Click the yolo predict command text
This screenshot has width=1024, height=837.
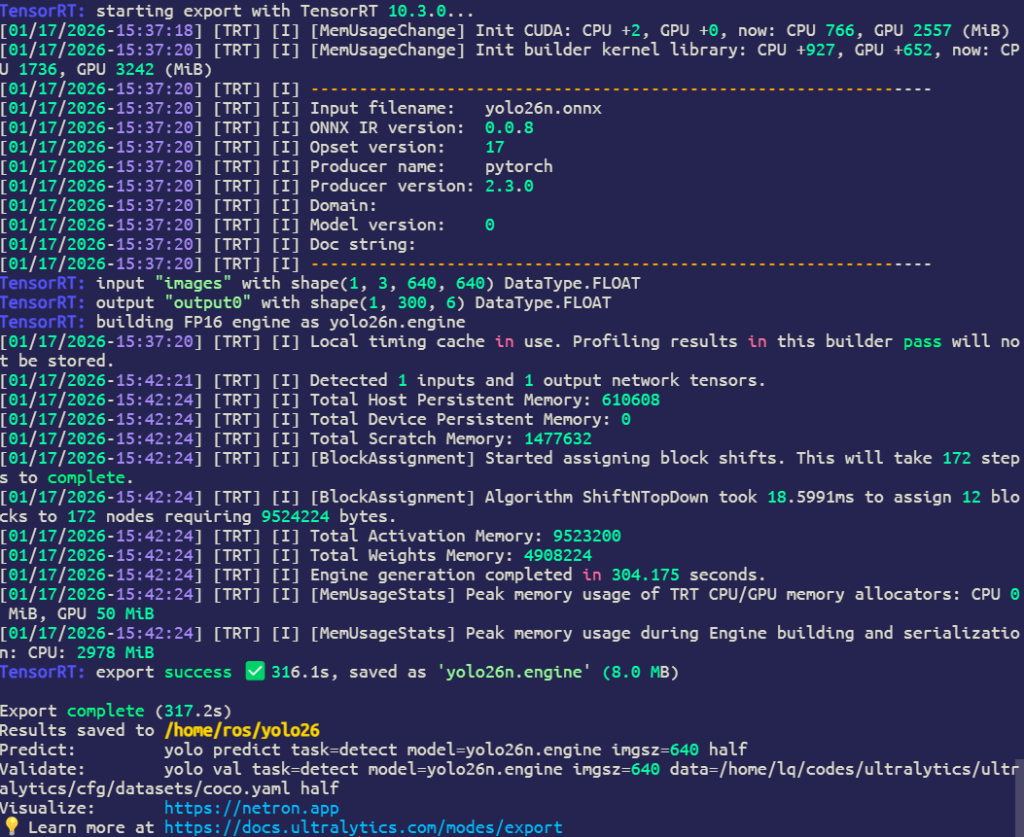455,750
